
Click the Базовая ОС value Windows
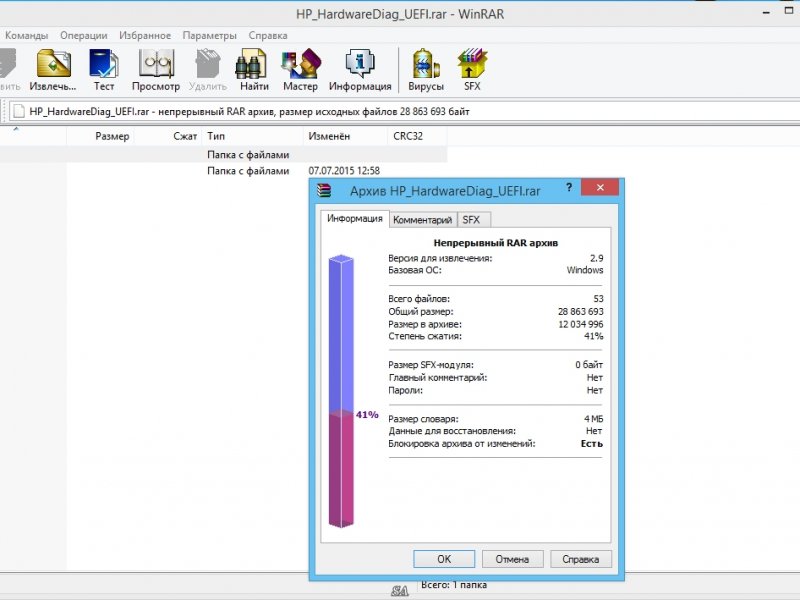pos(585,270)
